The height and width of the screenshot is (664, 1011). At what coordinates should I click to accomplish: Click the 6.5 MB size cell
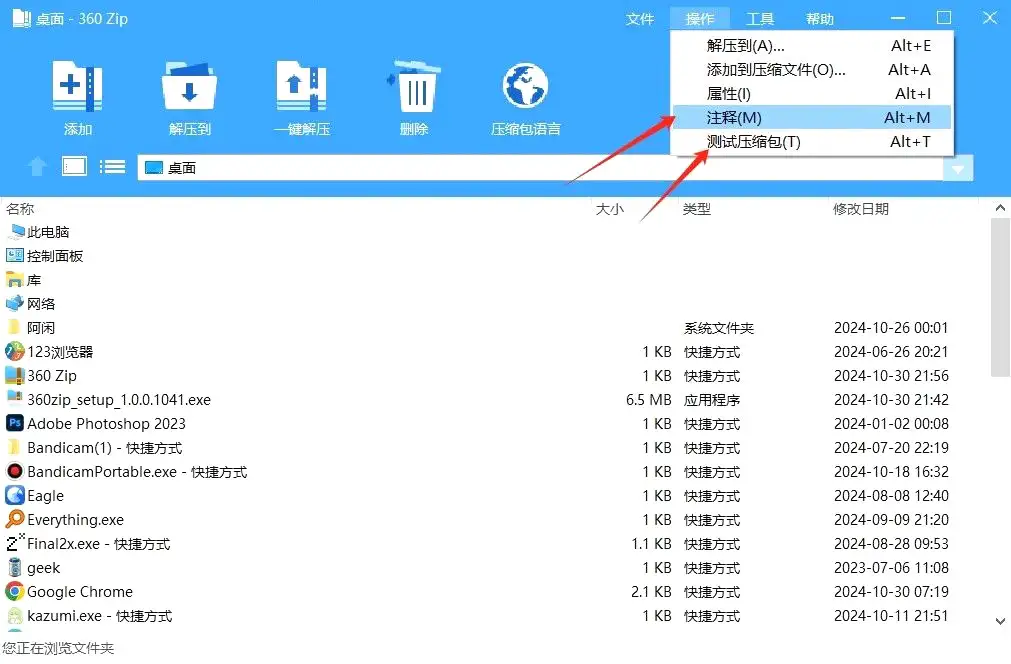click(648, 400)
